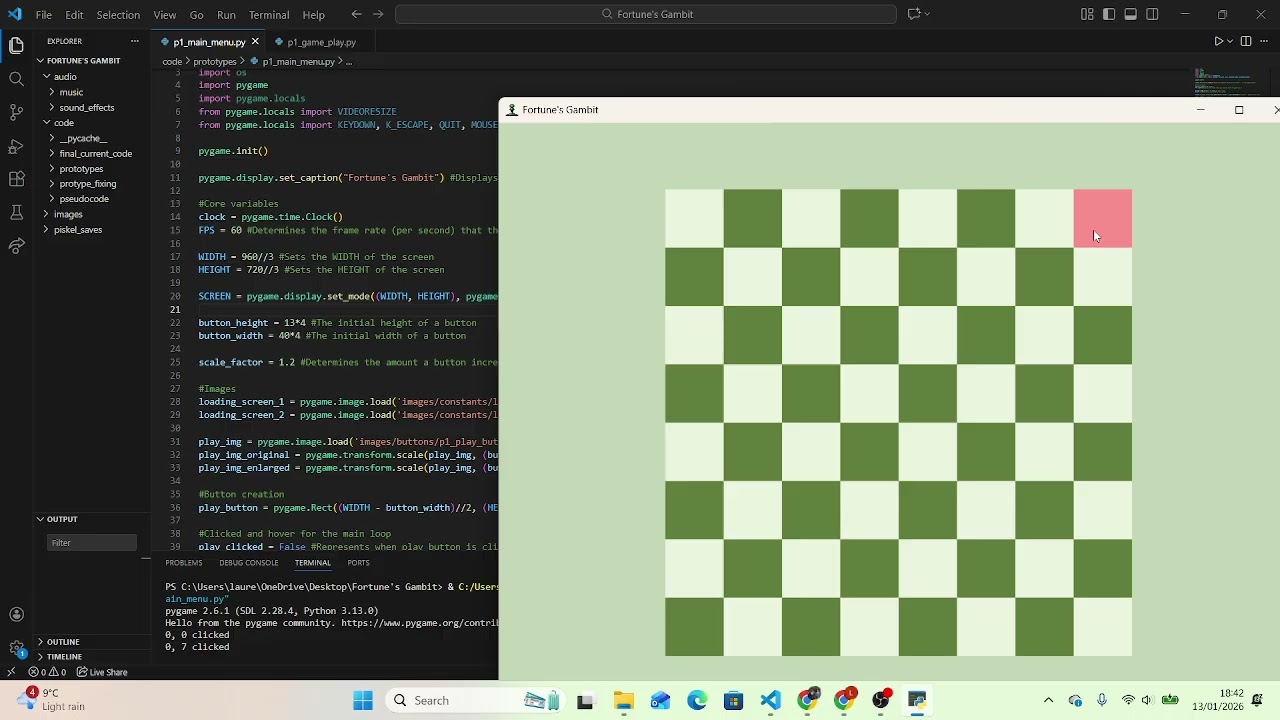The height and width of the screenshot is (720, 1280).
Task: Click the Fortune's Gambit command center search
Action: 646,14
